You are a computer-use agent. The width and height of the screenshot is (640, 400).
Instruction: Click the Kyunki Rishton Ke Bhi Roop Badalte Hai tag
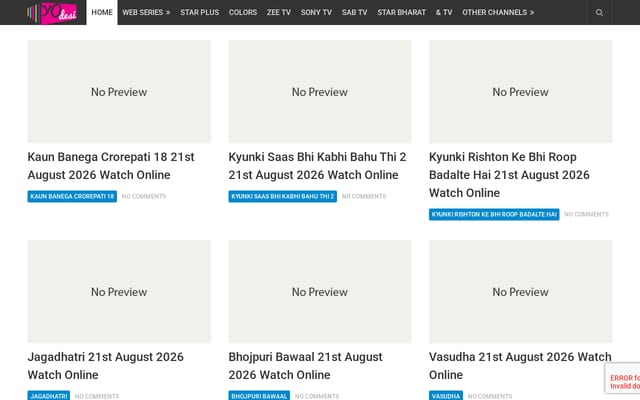(494, 214)
